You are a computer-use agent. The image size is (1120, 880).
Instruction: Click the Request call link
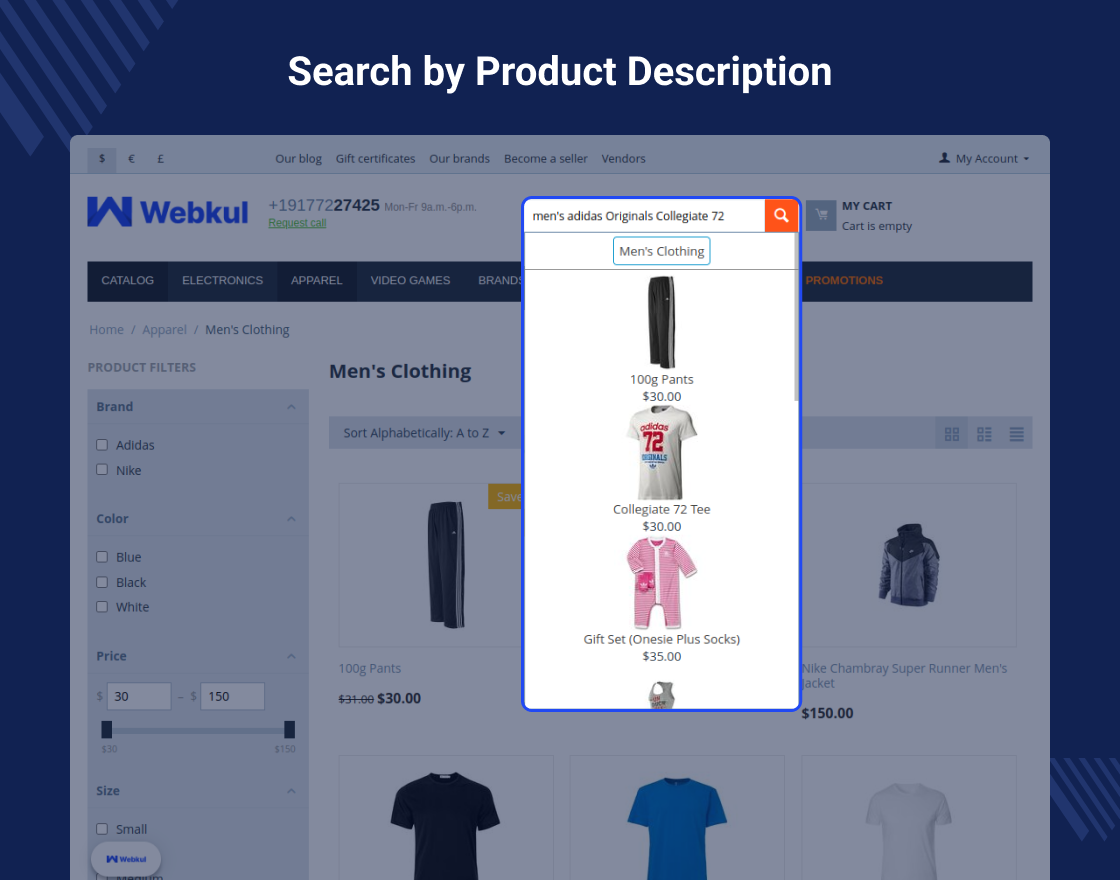(297, 223)
